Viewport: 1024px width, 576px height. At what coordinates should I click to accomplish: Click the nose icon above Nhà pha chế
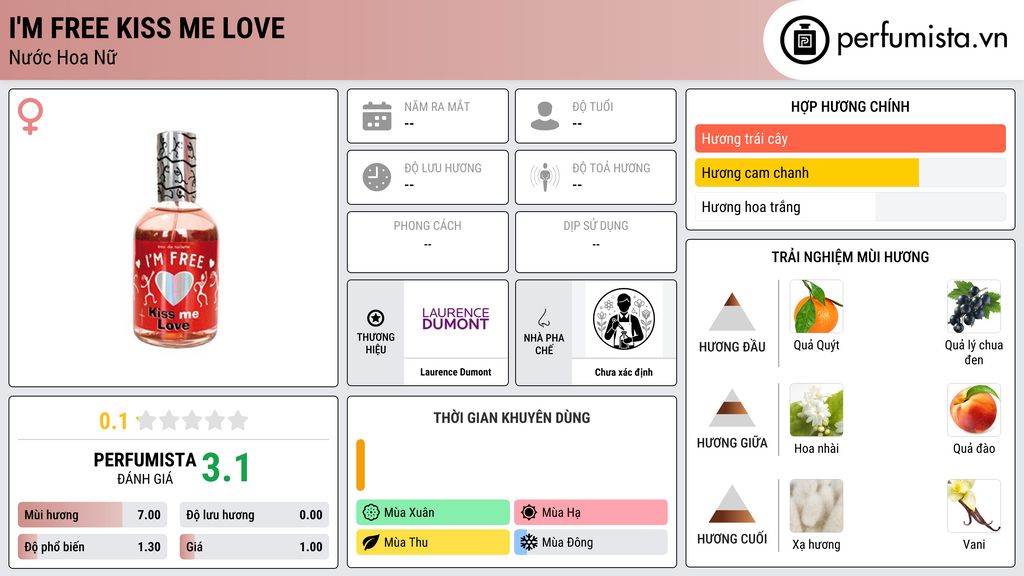pyautogui.click(x=543, y=318)
